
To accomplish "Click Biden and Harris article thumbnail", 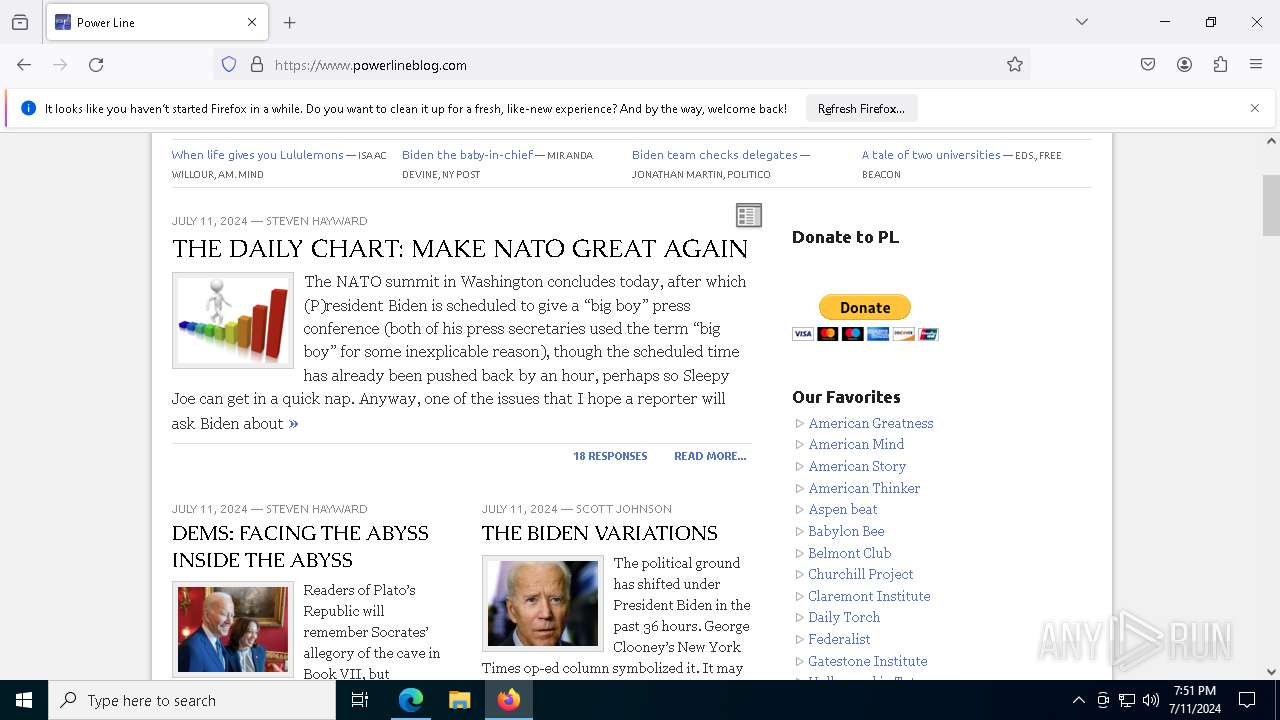I will click(x=233, y=630).
